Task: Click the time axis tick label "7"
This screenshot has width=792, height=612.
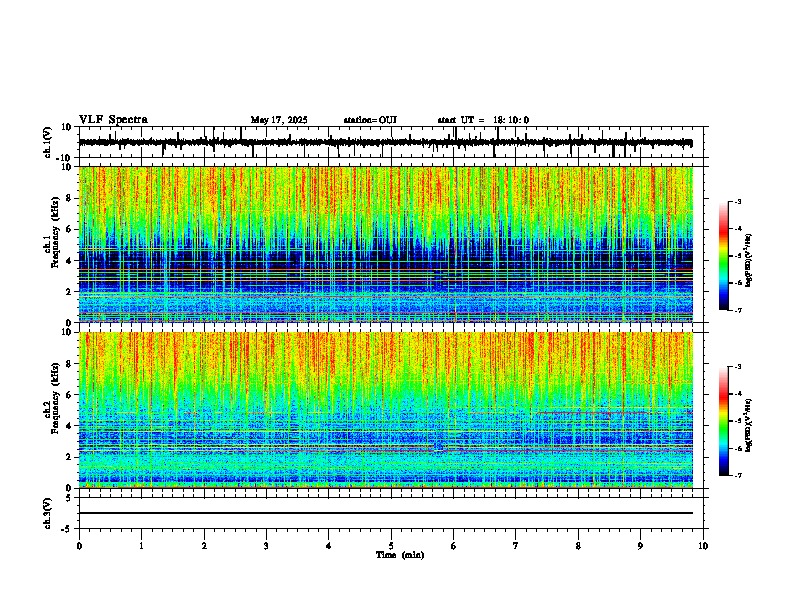Action: [516, 546]
